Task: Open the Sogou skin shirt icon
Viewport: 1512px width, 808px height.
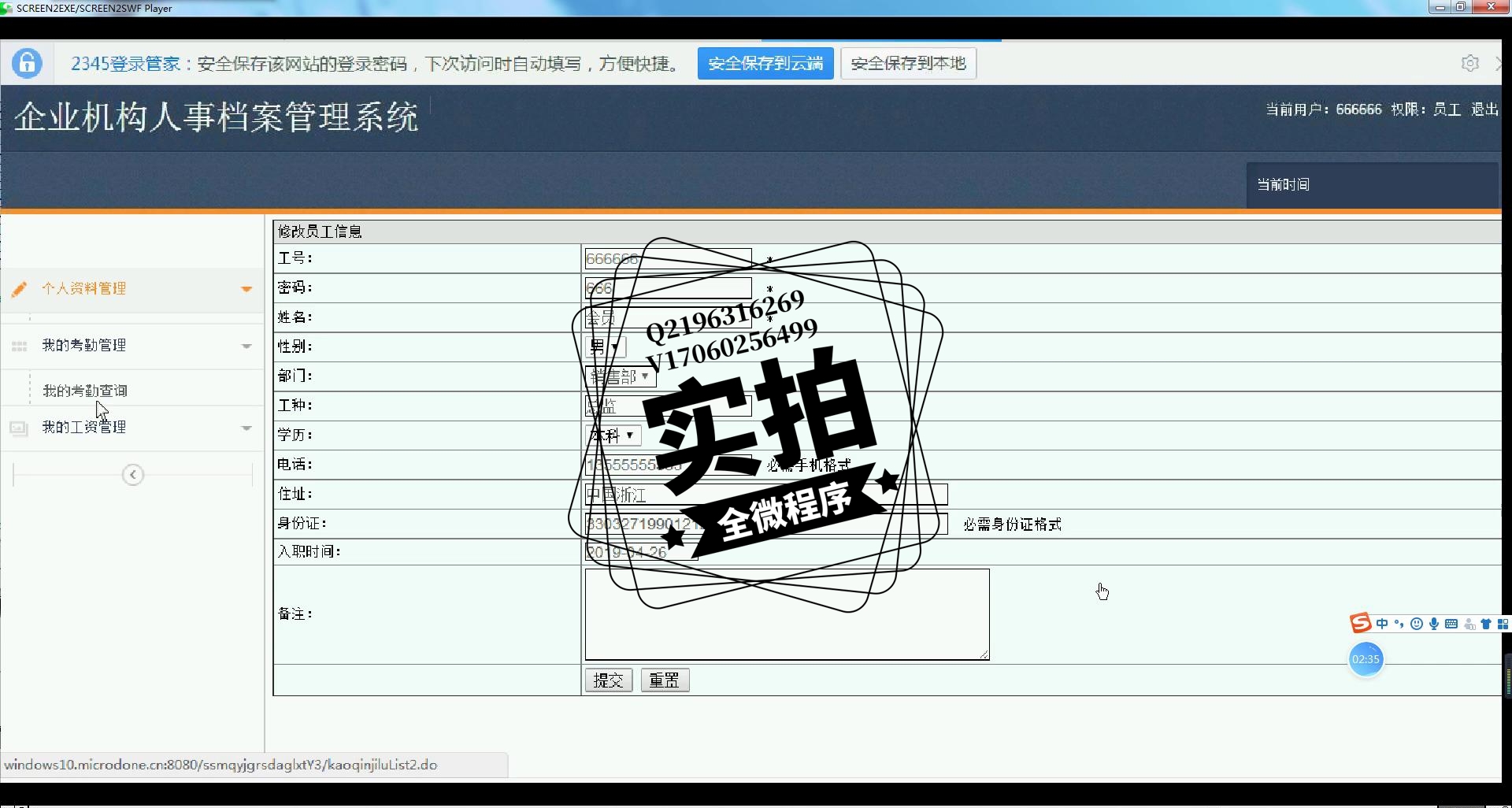Action: point(1486,624)
